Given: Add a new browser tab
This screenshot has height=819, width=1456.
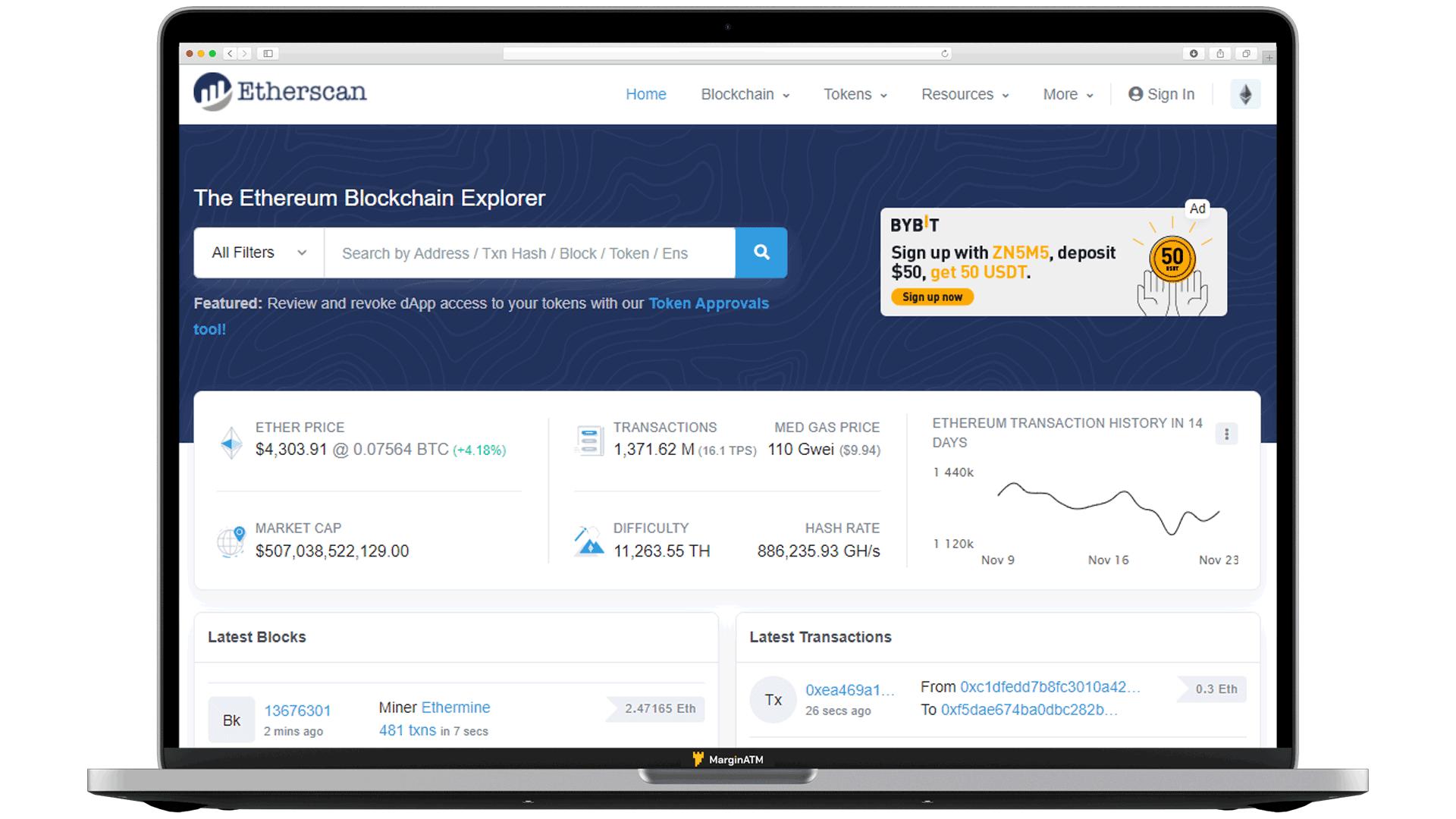Looking at the screenshot, I should (x=1269, y=57).
